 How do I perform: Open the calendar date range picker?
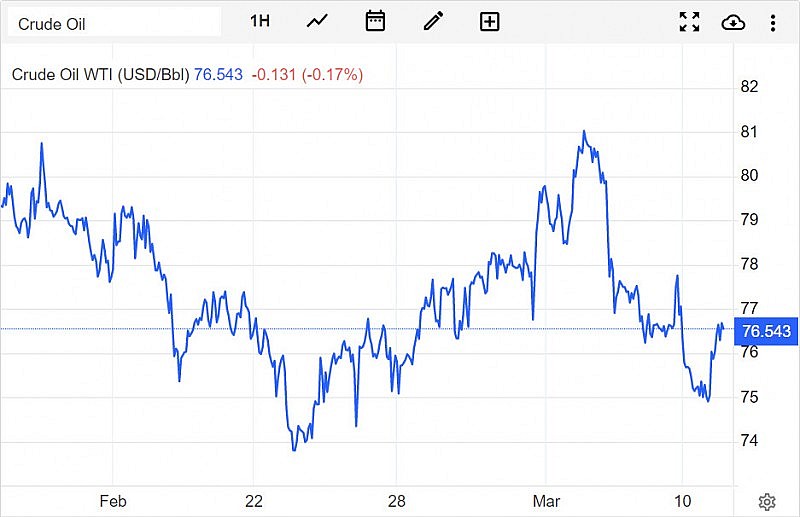click(375, 21)
